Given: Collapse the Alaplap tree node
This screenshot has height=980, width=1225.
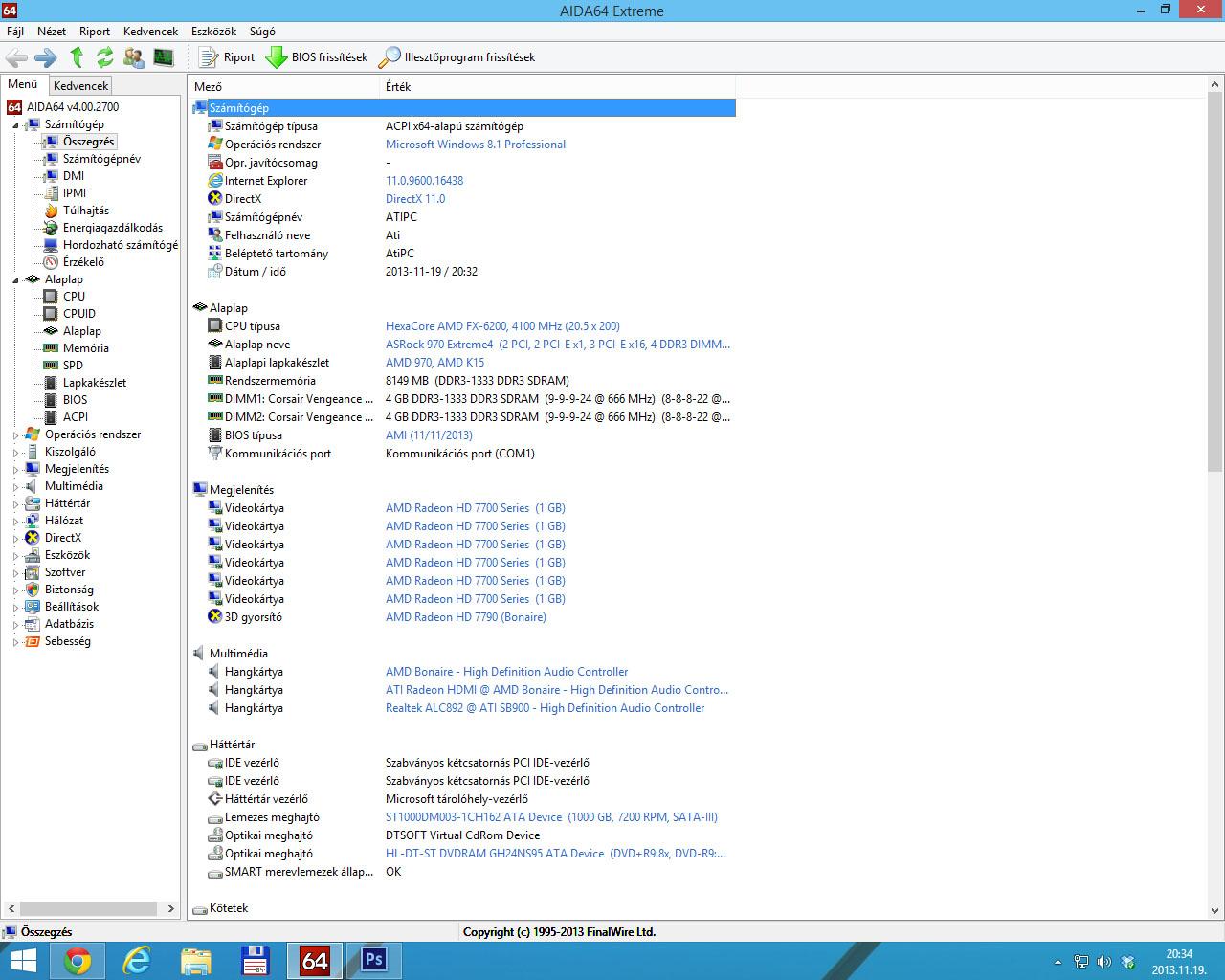Looking at the screenshot, I should coord(15,279).
